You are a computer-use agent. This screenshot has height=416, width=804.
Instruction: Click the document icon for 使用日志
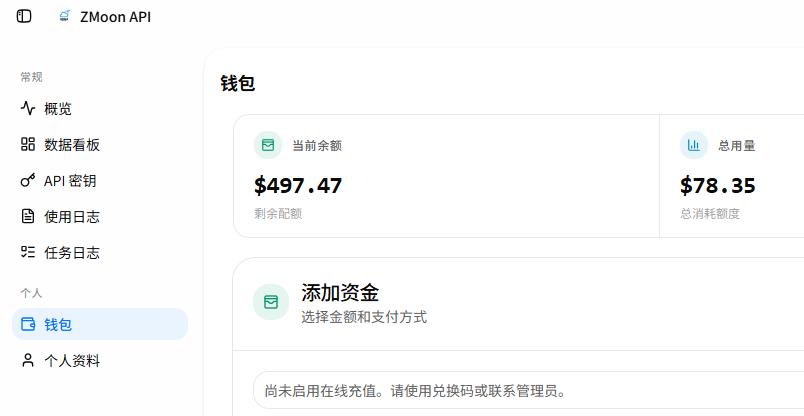click(28, 216)
